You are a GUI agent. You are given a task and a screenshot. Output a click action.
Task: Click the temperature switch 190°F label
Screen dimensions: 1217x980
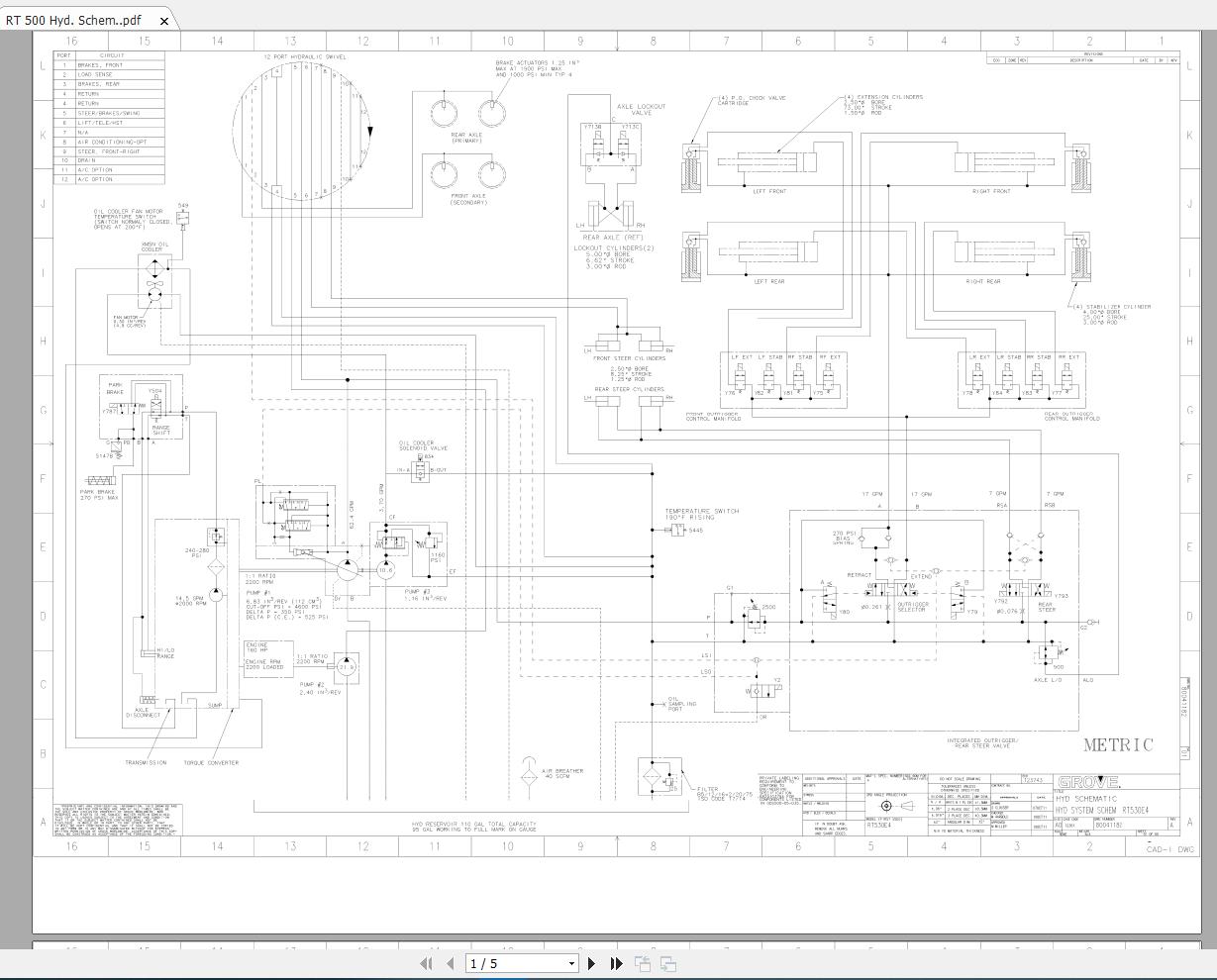pyautogui.click(x=701, y=514)
